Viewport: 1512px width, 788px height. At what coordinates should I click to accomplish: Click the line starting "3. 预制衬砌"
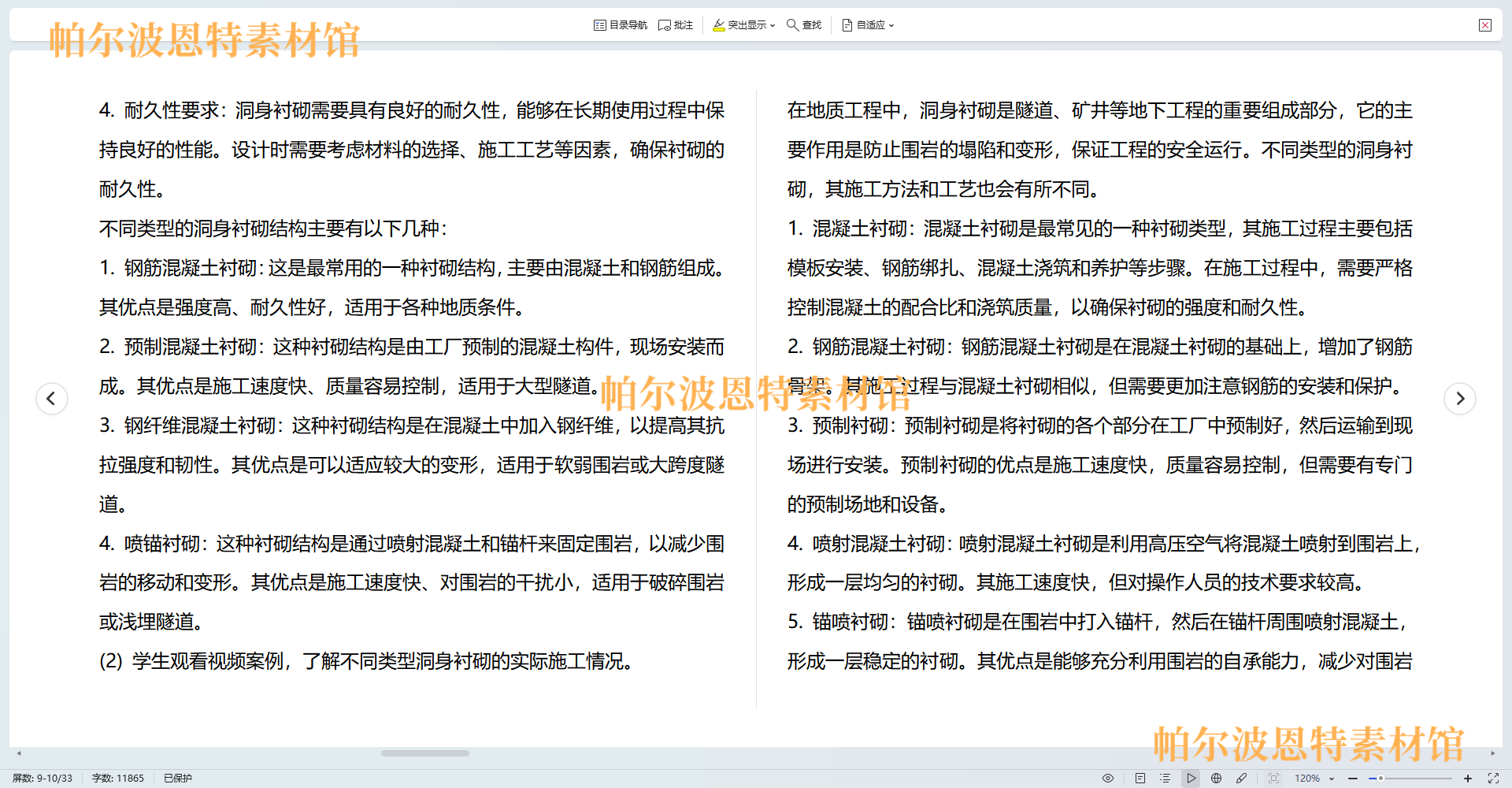1100,426
